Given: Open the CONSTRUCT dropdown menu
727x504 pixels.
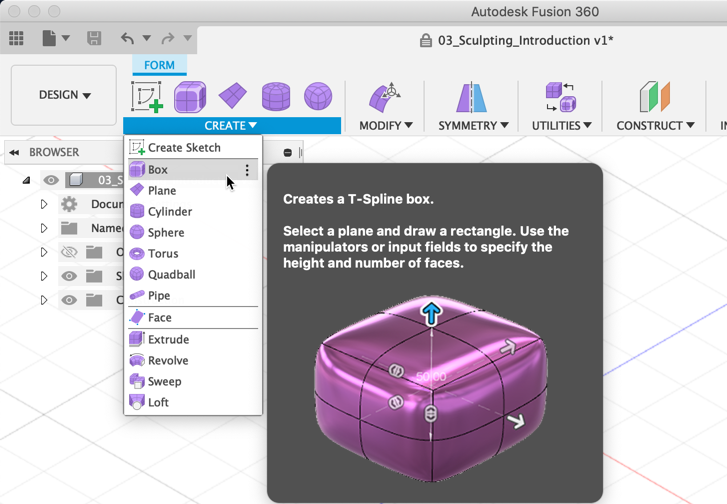Looking at the screenshot, I should click(655, 126).
